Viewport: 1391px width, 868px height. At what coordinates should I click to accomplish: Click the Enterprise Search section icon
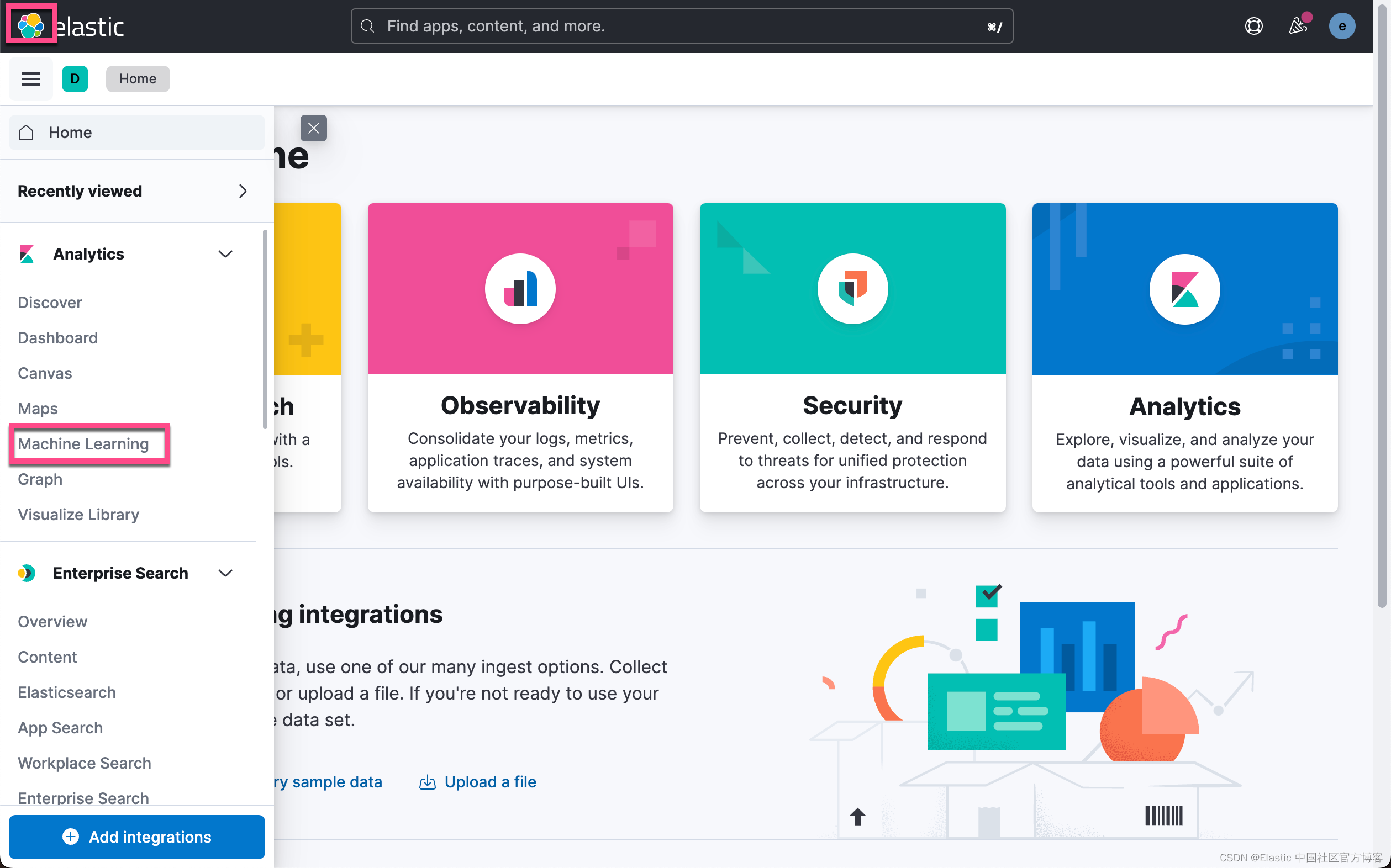pos(27,573)
